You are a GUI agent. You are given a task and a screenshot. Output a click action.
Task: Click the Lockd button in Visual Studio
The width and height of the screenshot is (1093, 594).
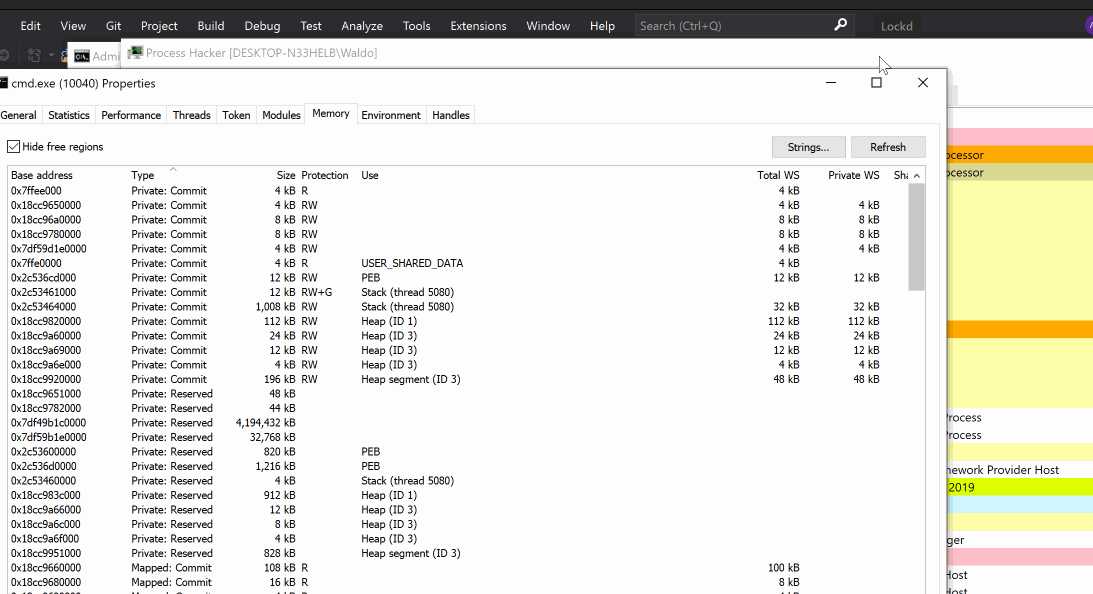(896, 26)
